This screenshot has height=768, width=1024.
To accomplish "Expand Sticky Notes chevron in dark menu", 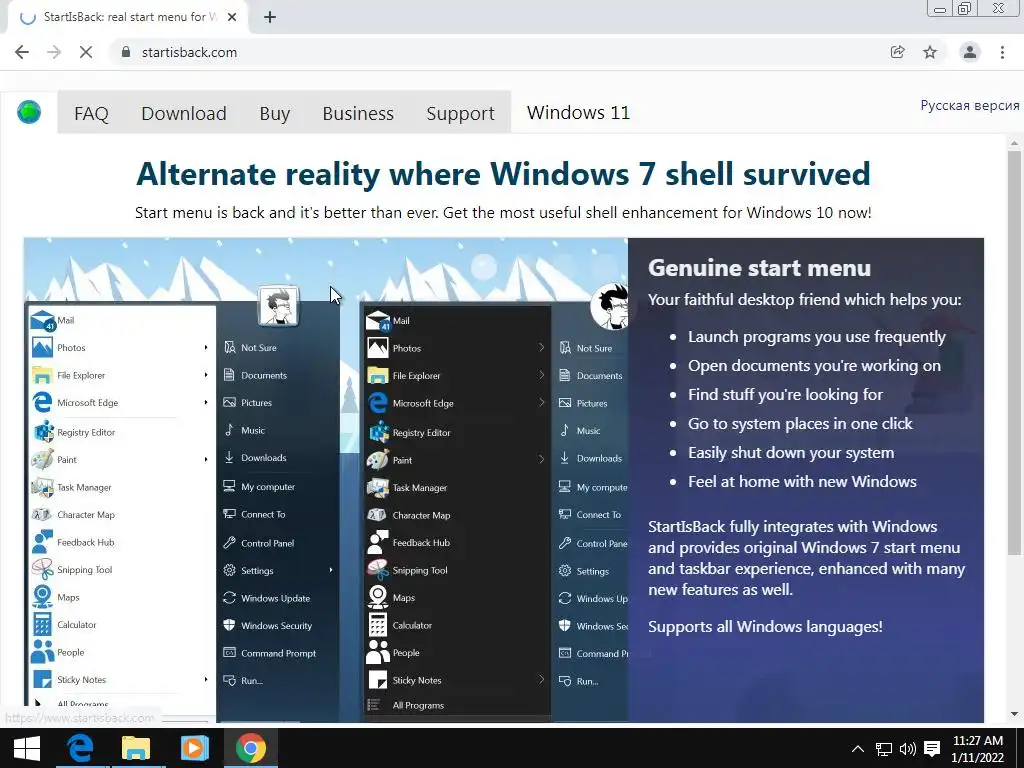I will pos(541,680).
